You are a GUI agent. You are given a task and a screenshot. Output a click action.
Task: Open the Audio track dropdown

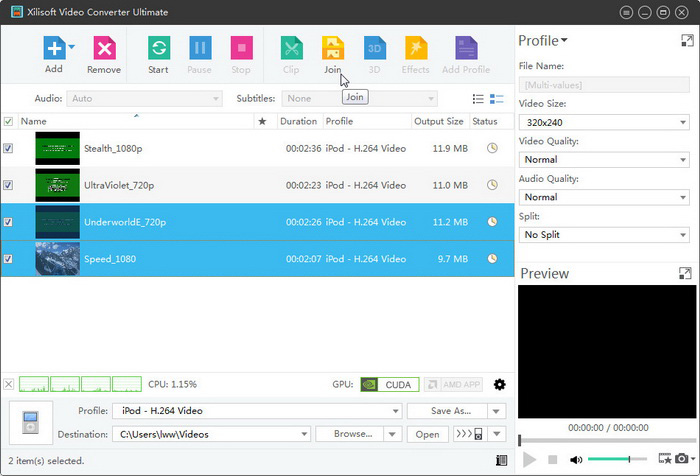coord(145,99)
